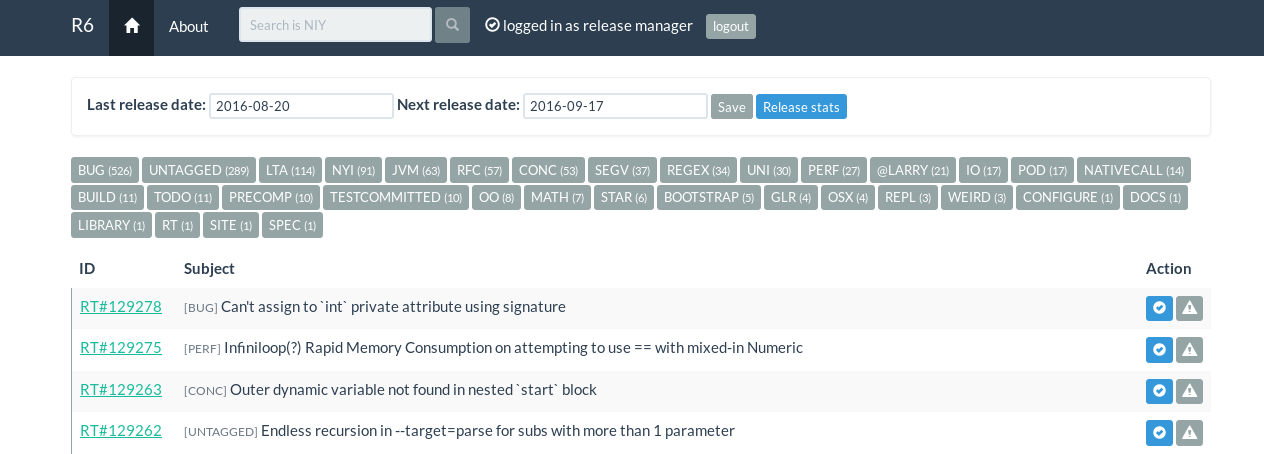Click warning triangle icon for RT#129262
This screenshot has height=454, width=1264.
click(1189, 432)
